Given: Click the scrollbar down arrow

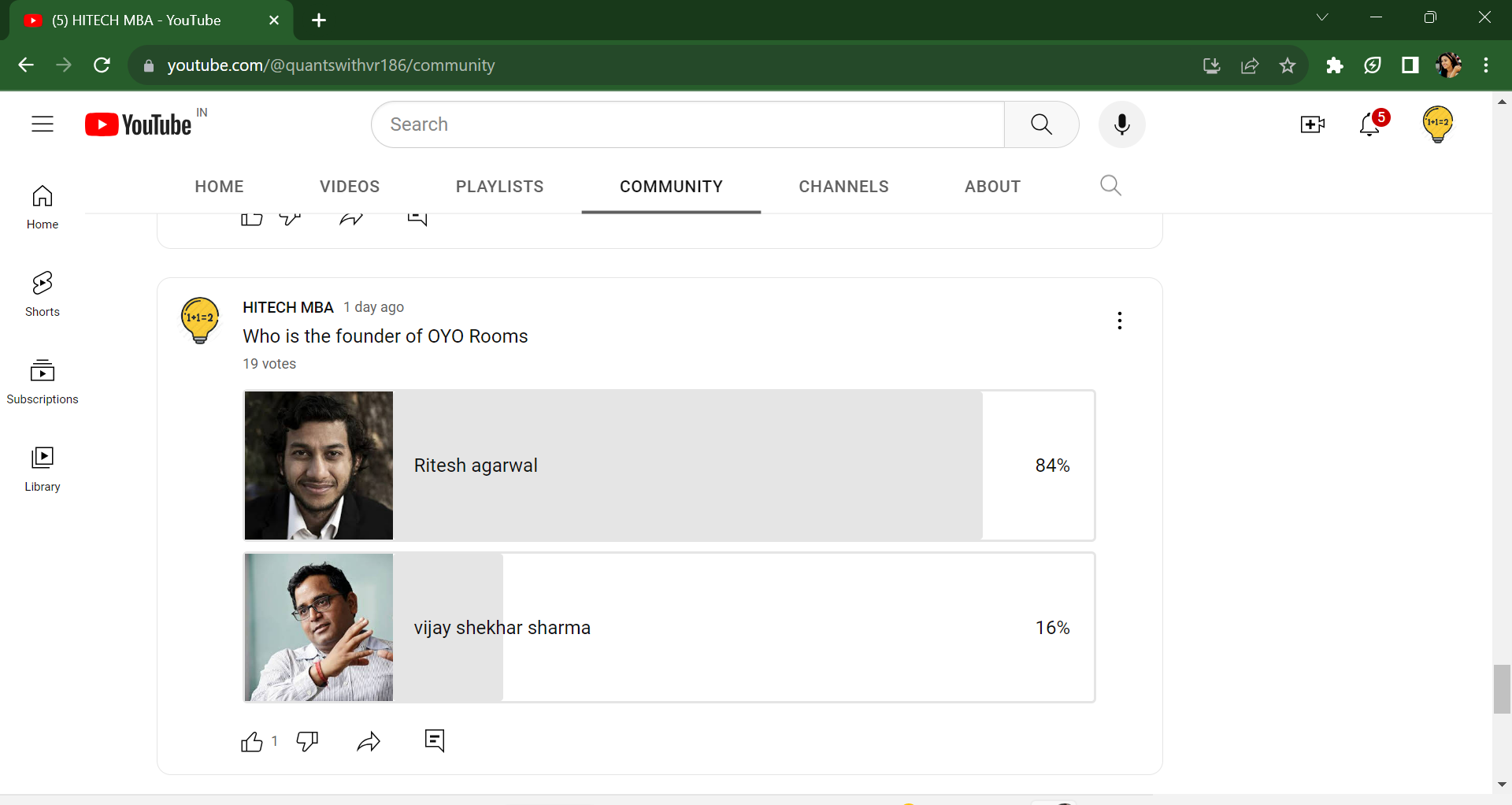Looking at the screenshot, I should pyautogui.click(x=1502, y=784).
